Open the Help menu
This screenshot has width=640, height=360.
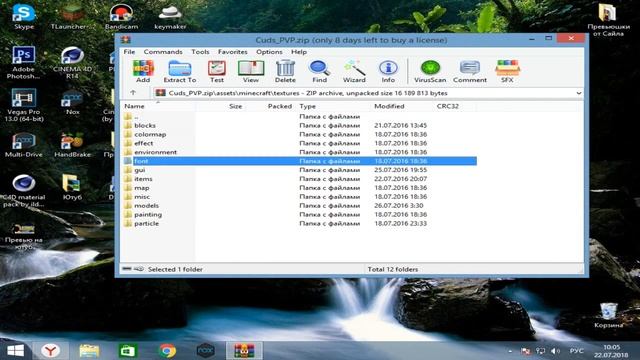coord(299,52)
